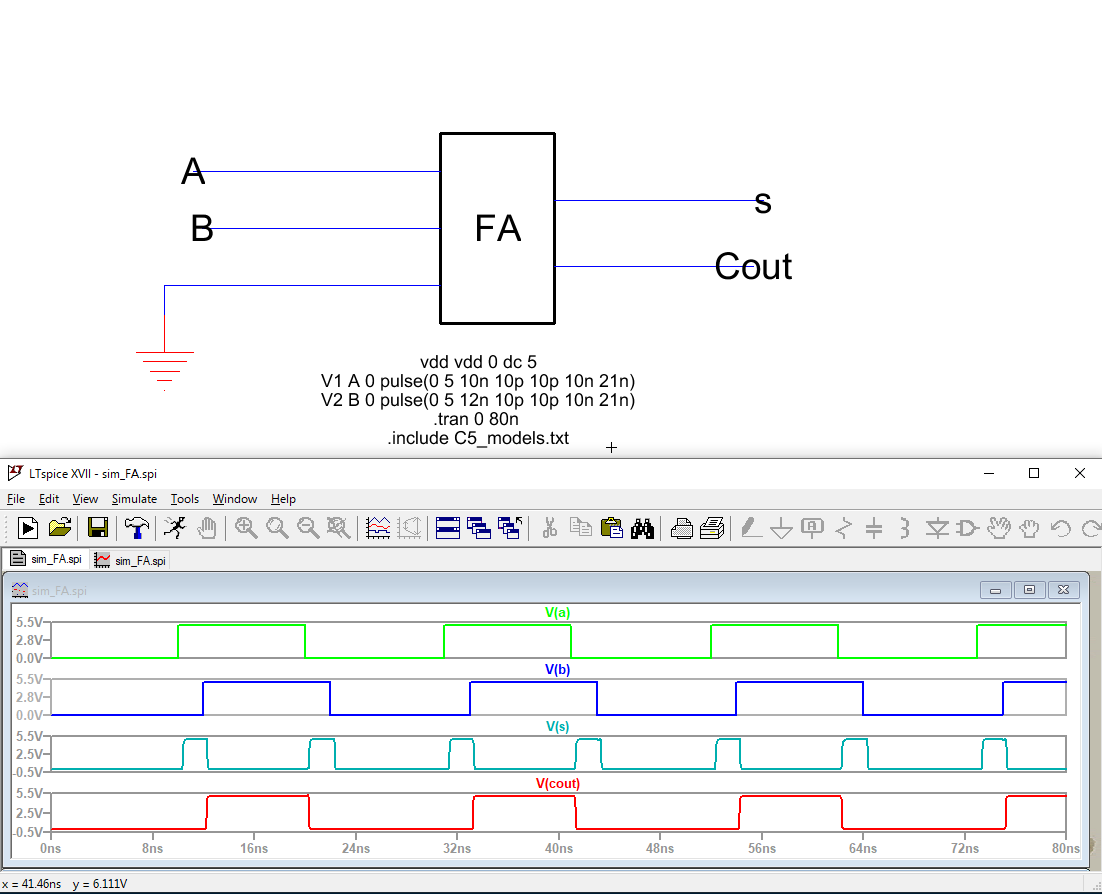The image size is (1102, 894).
Task: Click the Zoom In magnifier icon
Action: (x=246, y=528)
